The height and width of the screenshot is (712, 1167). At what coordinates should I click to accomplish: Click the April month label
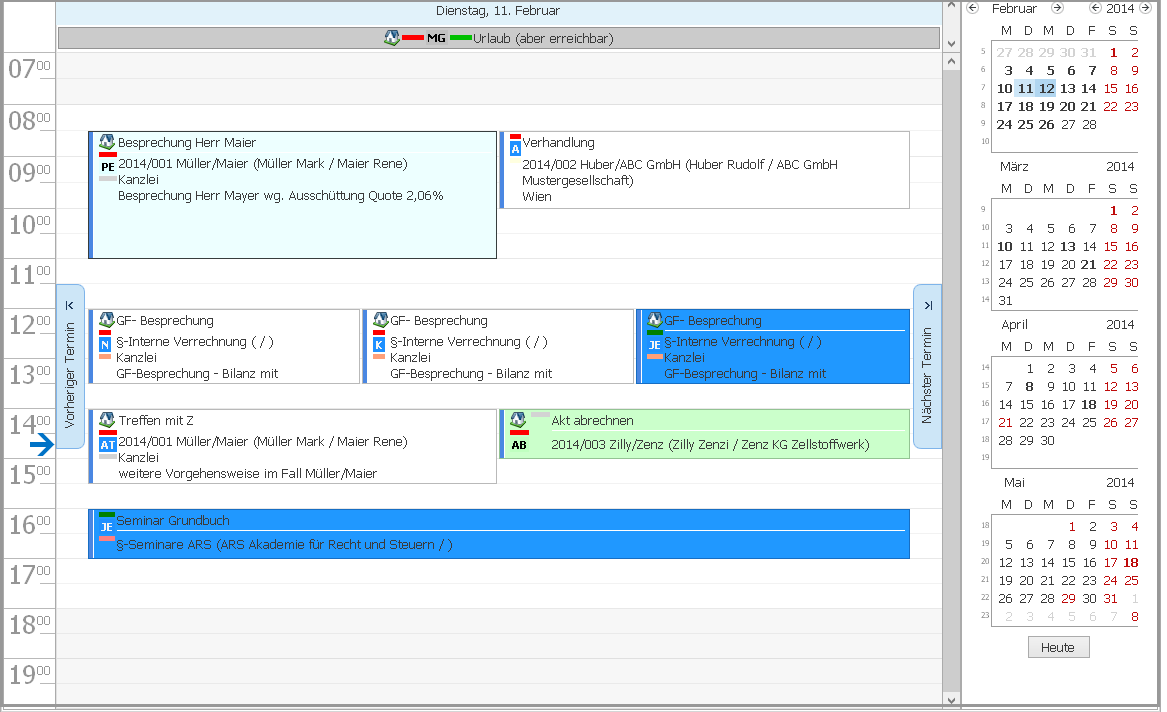1014,324
